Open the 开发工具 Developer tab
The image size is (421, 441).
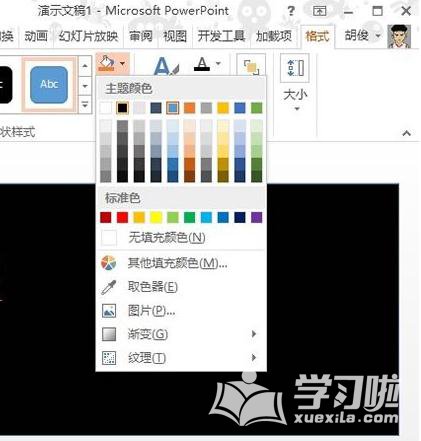tap(221, 36)
